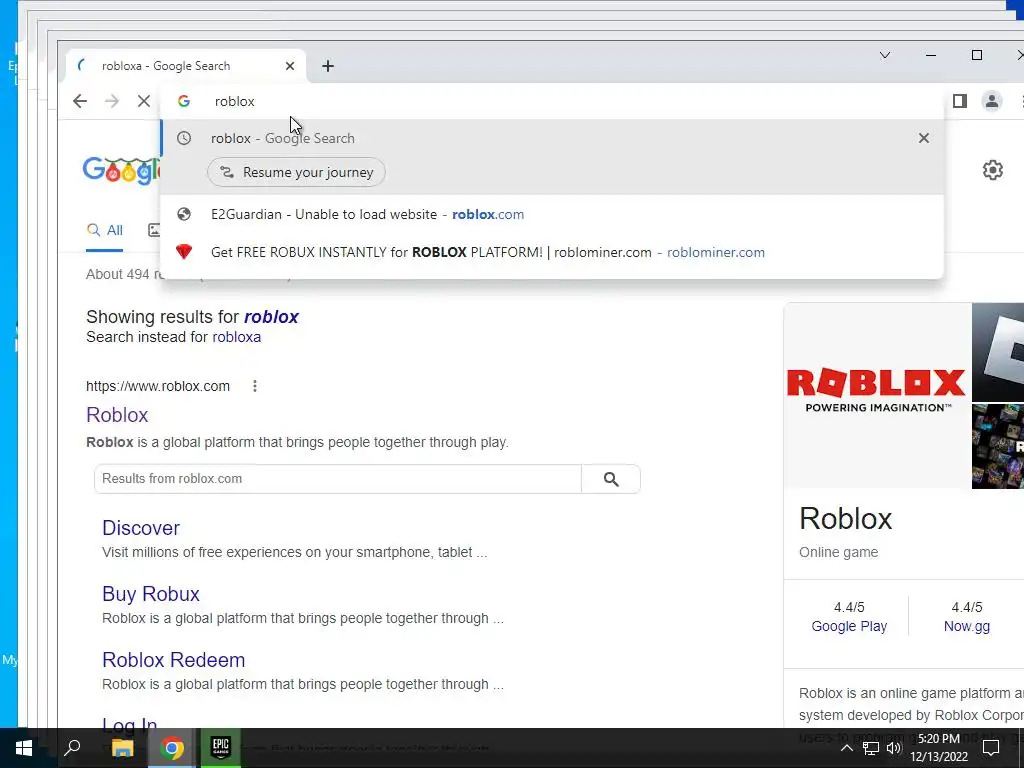Select the E2Guardian roblox.com suggestion

coord(552,214)
